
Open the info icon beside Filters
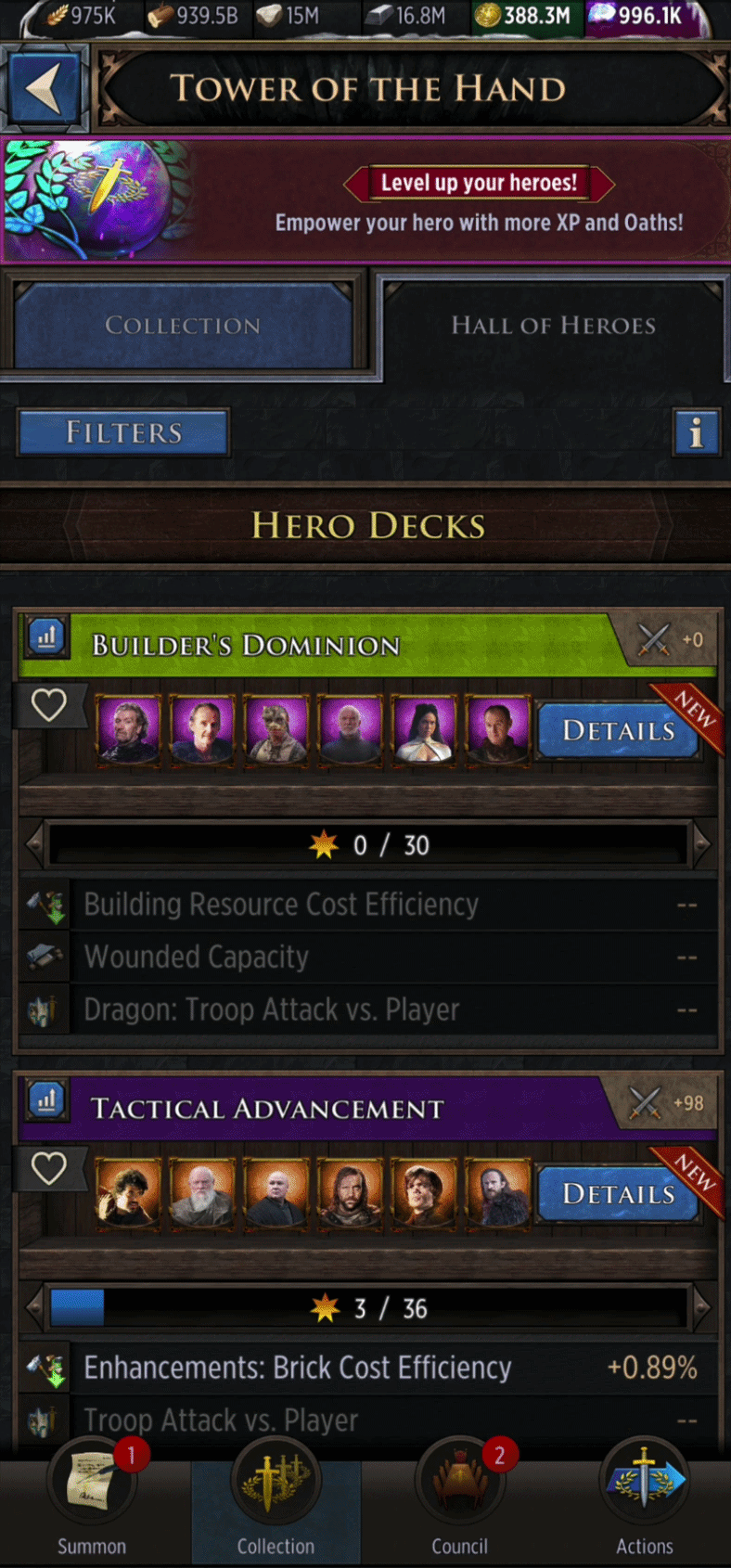[696, 432]
